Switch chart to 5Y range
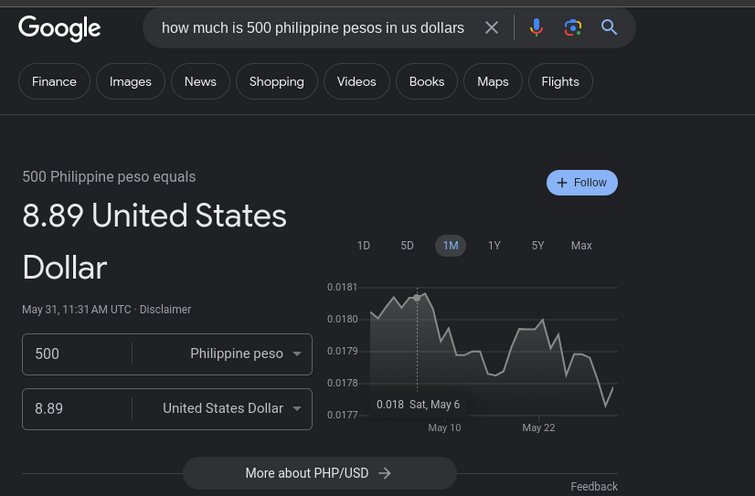755x496 pixels. coord(537,246)
